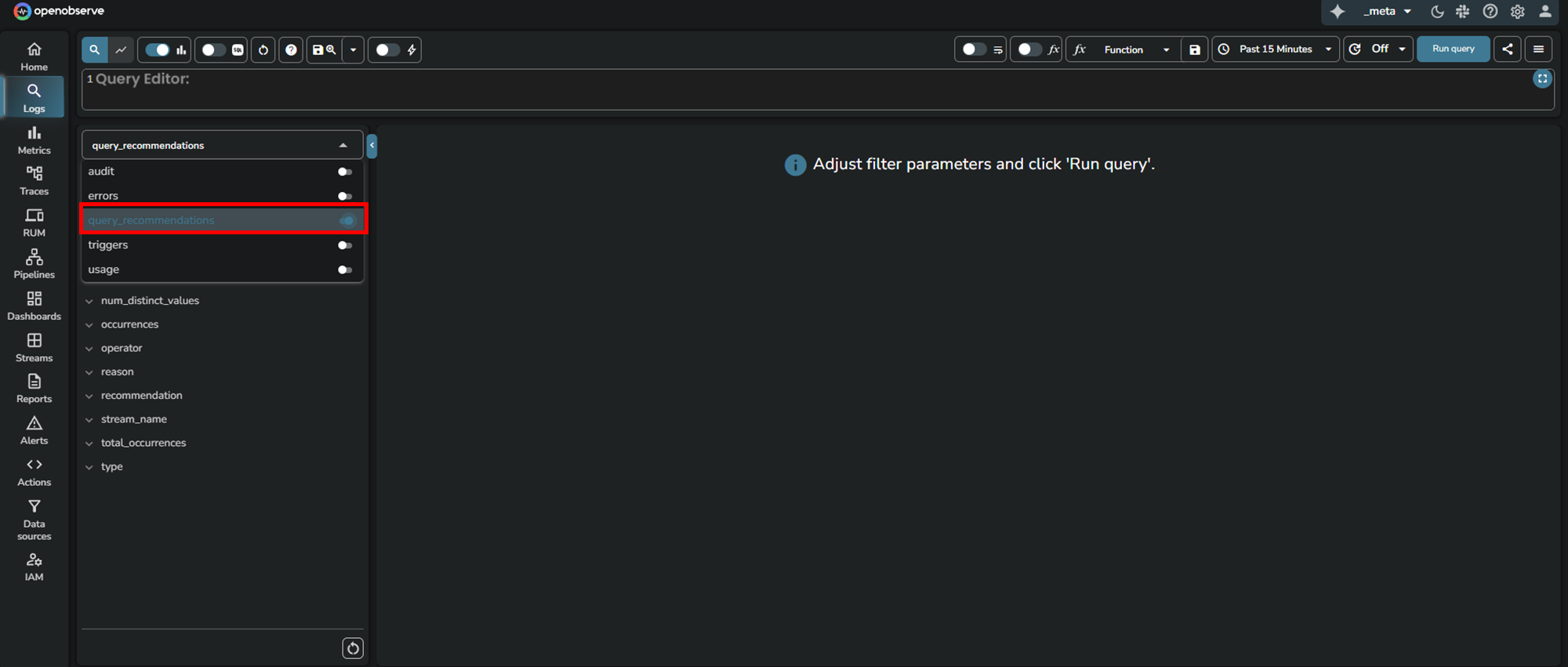Viewport: 1568px width, 667px height.
Task: Click the refresh icon below field list
Action: click(x=353, y=648)
